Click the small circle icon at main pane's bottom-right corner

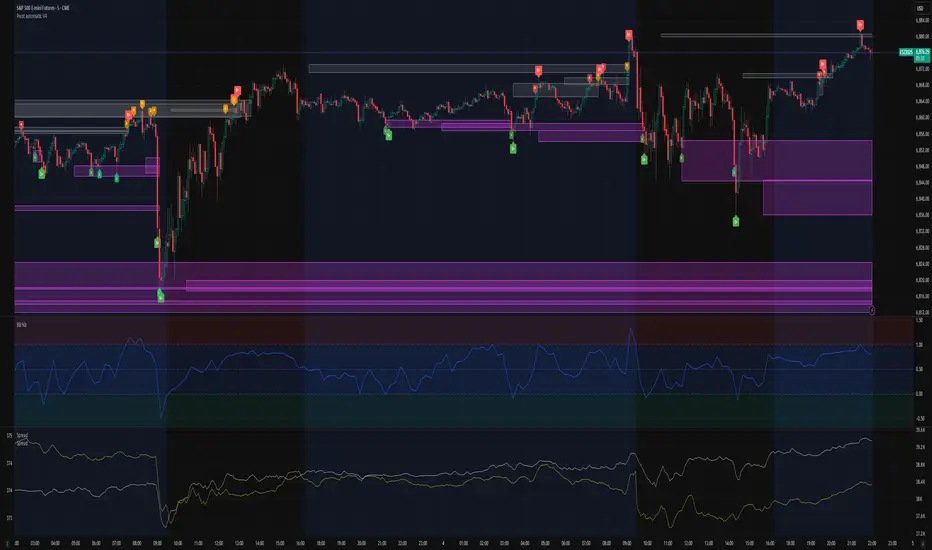tap(872, 310)
